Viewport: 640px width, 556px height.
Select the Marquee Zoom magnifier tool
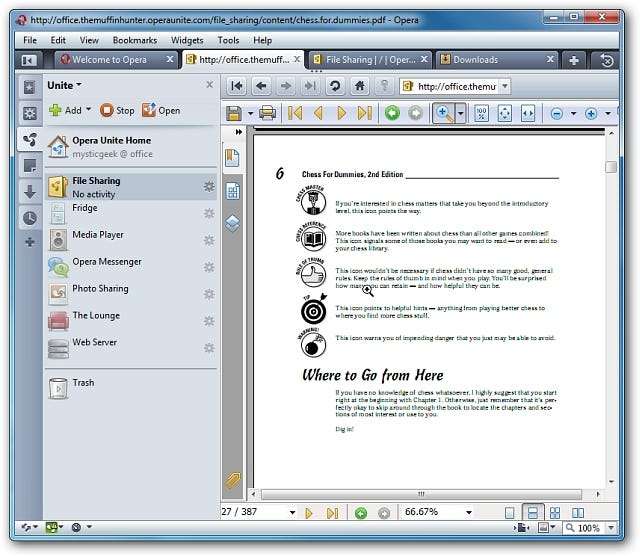pos(441,113)
